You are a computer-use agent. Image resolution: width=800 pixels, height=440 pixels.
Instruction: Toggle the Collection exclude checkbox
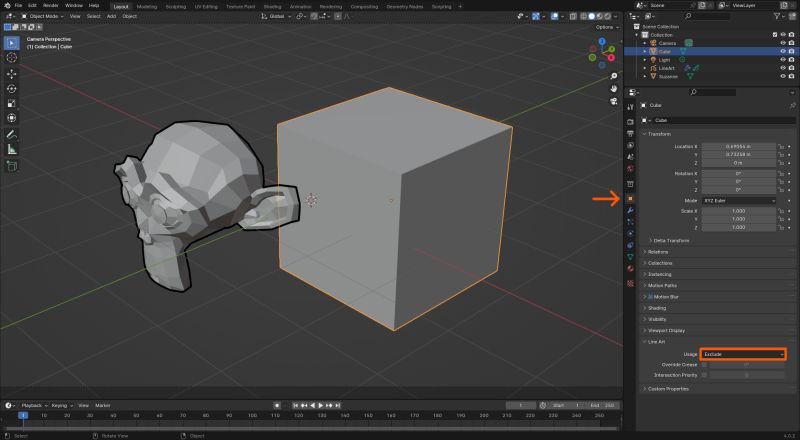(x=775, y=35)
